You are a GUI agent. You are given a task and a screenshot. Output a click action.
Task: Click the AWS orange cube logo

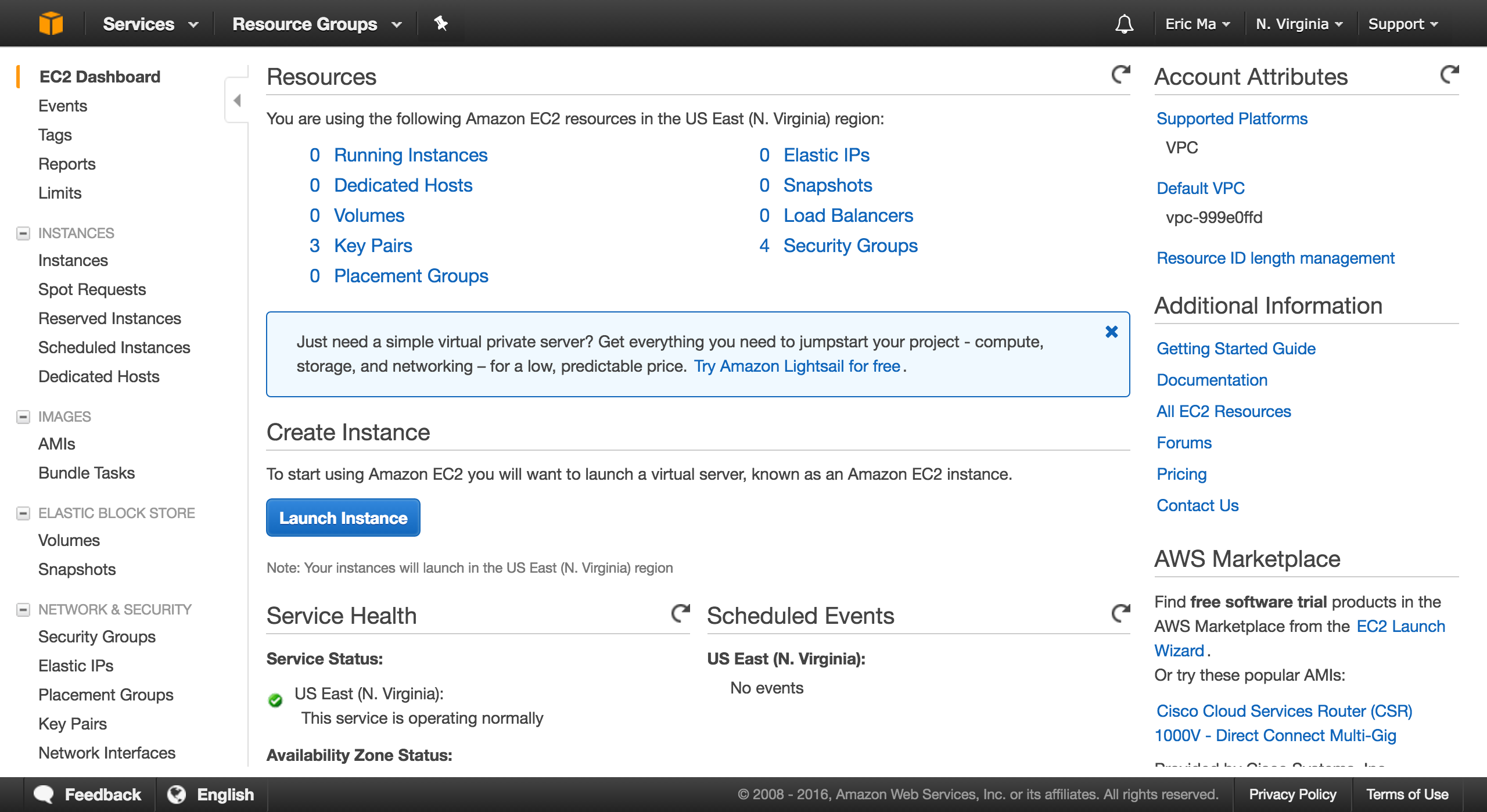51,24
